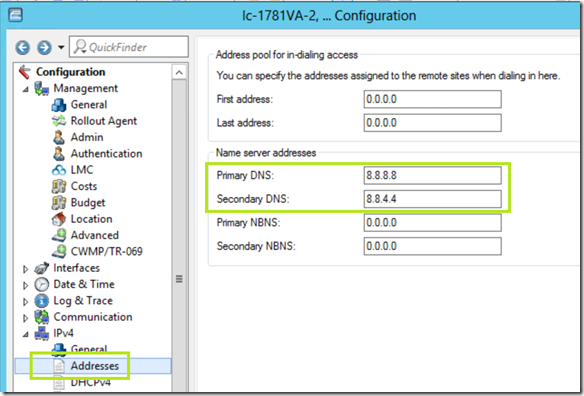Click the IPv4 network icon
Image resolution: width=584 pixels, height=396 pixels.
click(42, 333)
